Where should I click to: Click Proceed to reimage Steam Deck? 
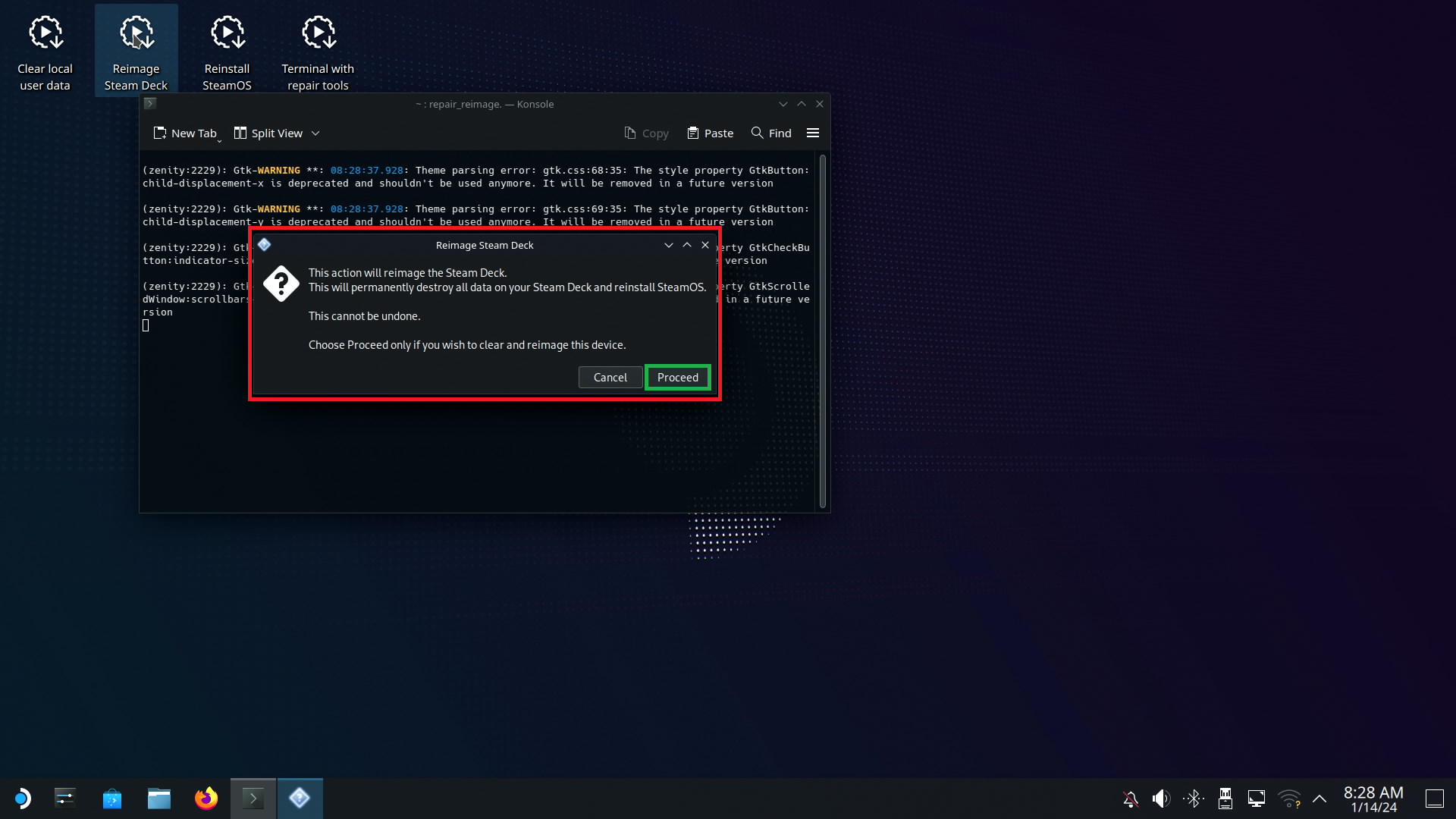(677, 377)
